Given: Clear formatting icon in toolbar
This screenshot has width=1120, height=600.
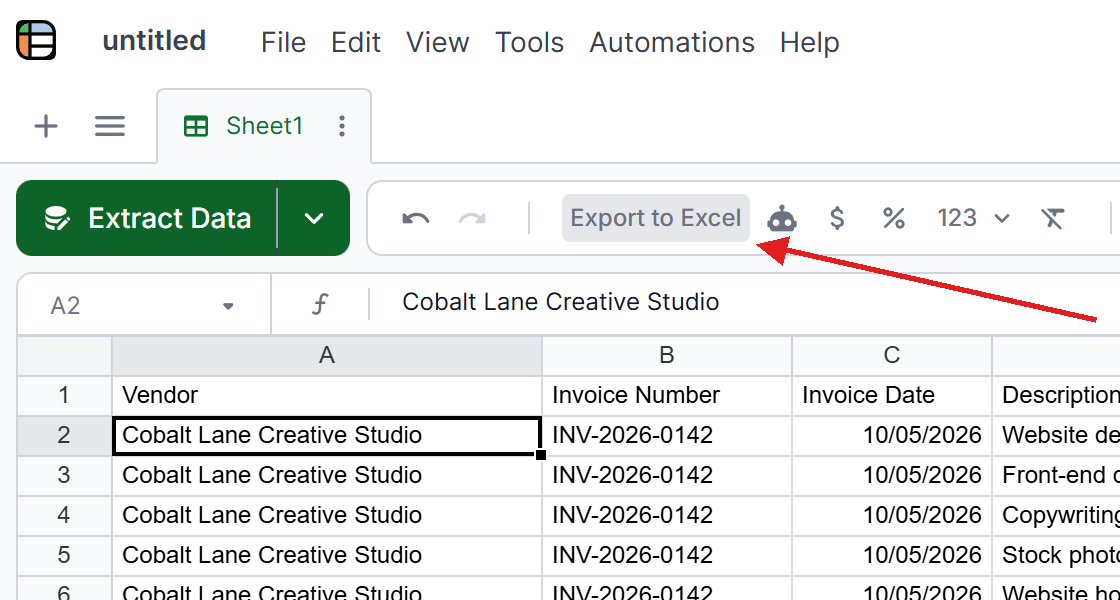Looking at the screenshot, I should (x=1053, y=218).
